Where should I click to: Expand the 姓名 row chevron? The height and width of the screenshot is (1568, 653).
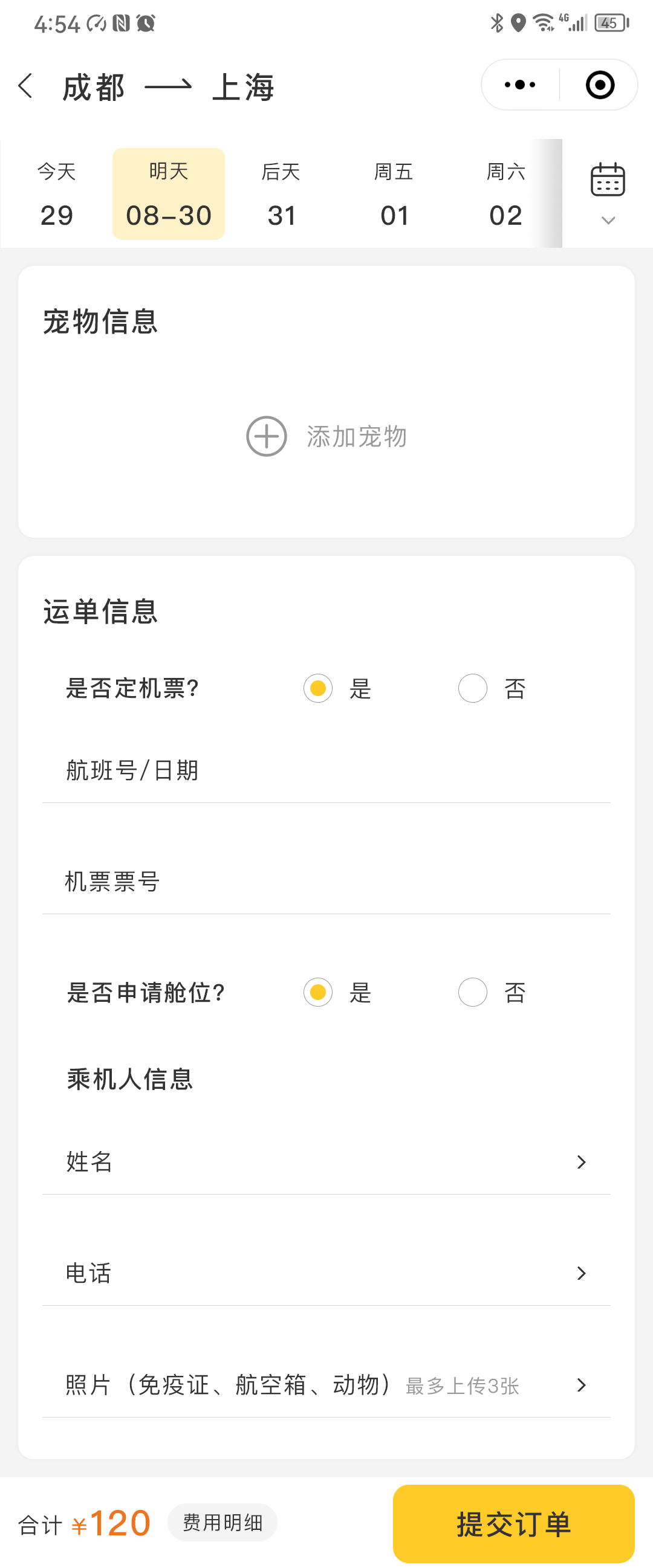[x=581, y=1162]
